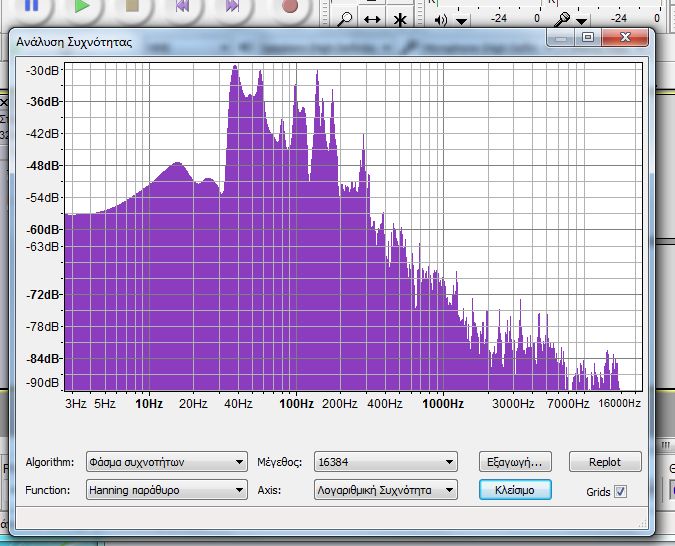Toggle the Grids checkbox

(620, 491)
